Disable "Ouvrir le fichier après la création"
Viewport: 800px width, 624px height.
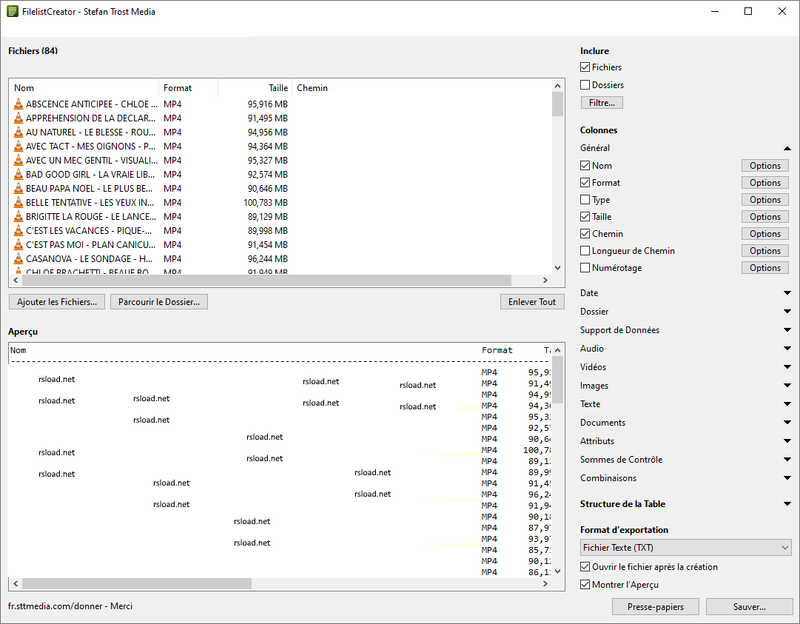pyautogui.click(x=585, y=566)
